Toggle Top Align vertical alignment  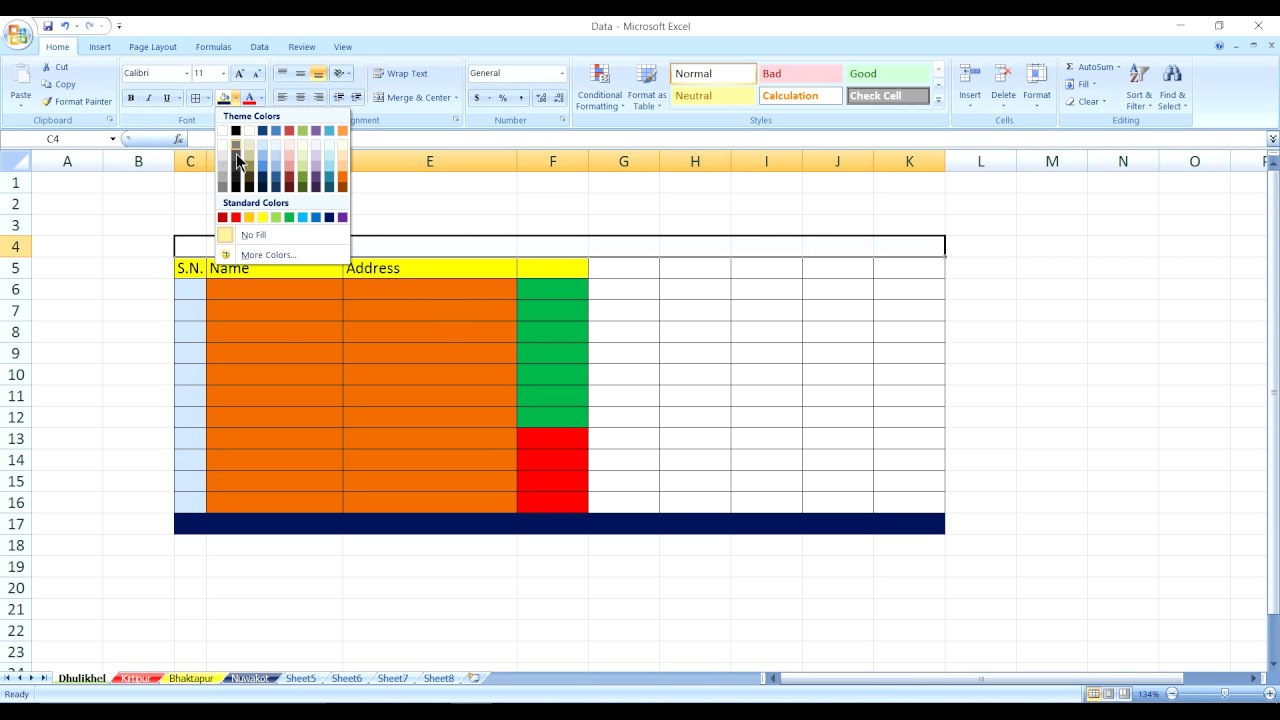click(x=282, y=73)
